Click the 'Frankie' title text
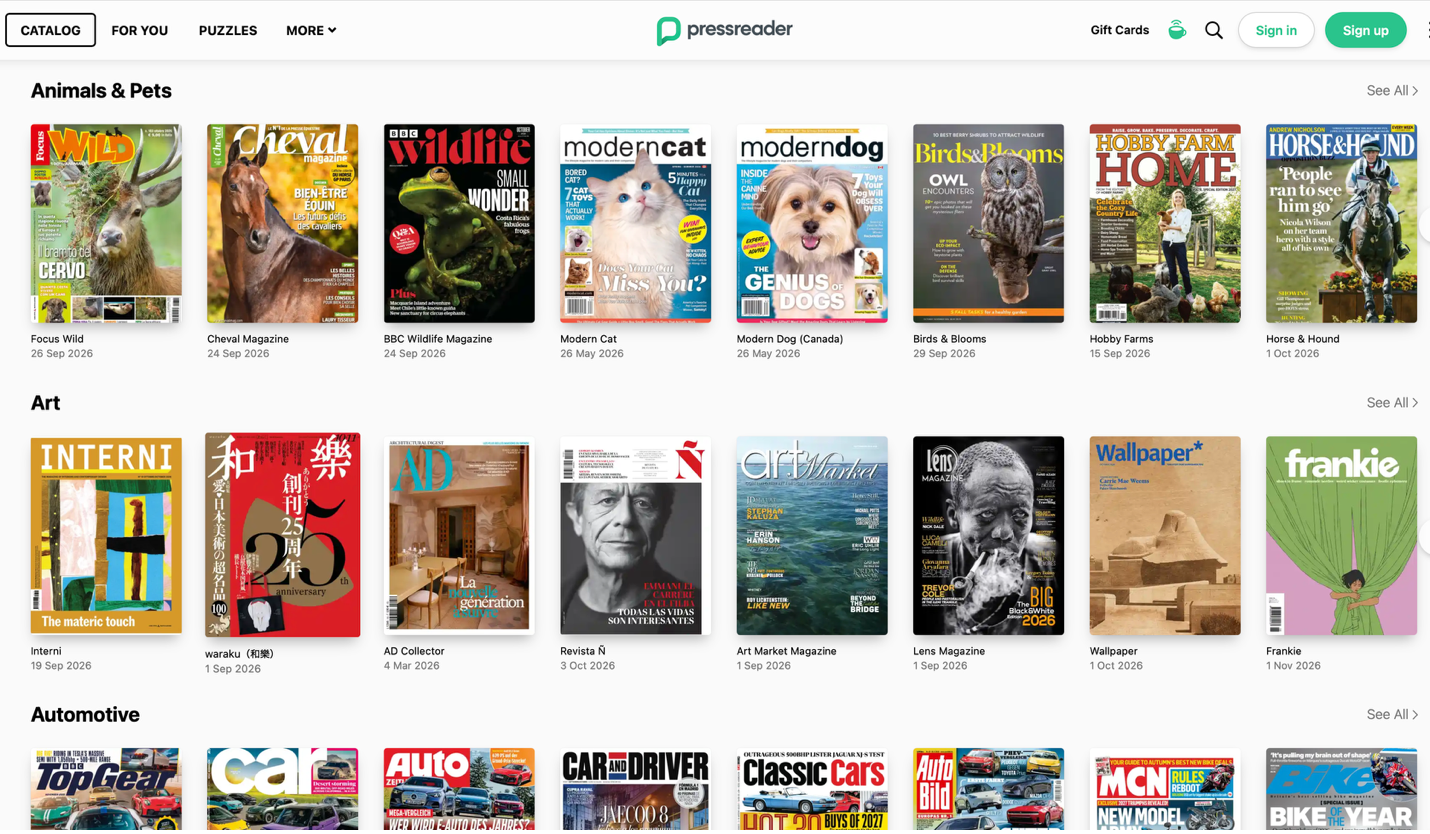The height and width of the screenshot is (834, 1430). click(1284, 651)
